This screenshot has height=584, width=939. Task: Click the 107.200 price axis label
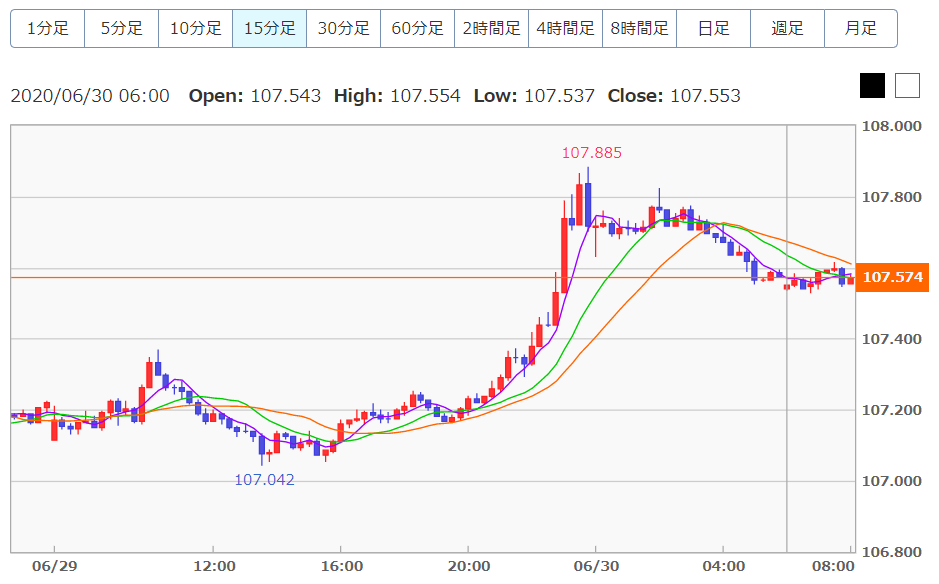[892, 410]
